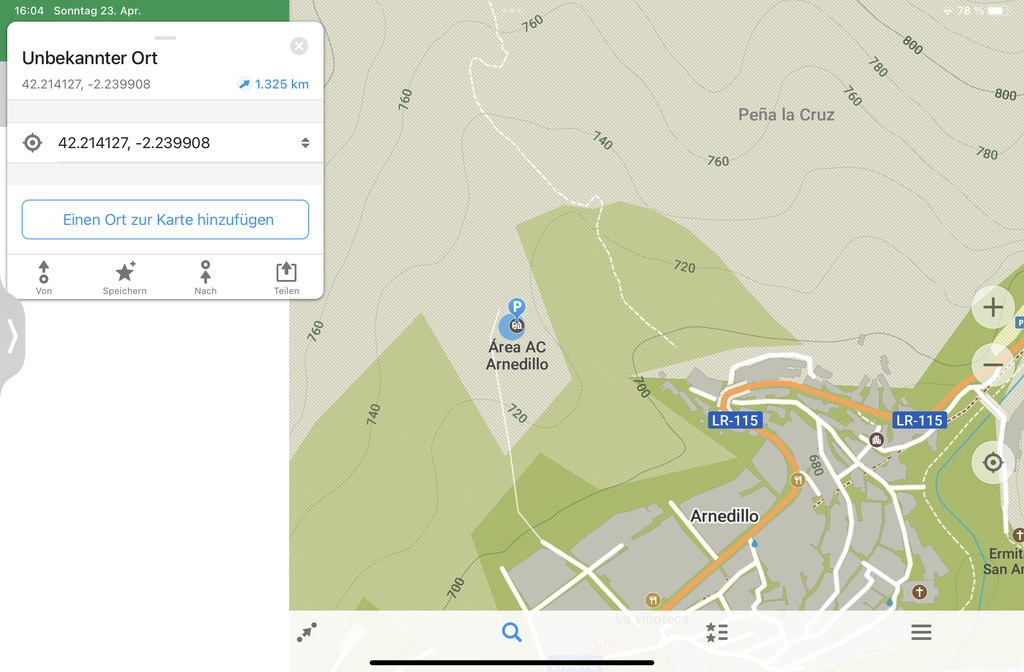Open route planning in bottom bar
The height and width of the screenshot is (672, 1024).
307,632
